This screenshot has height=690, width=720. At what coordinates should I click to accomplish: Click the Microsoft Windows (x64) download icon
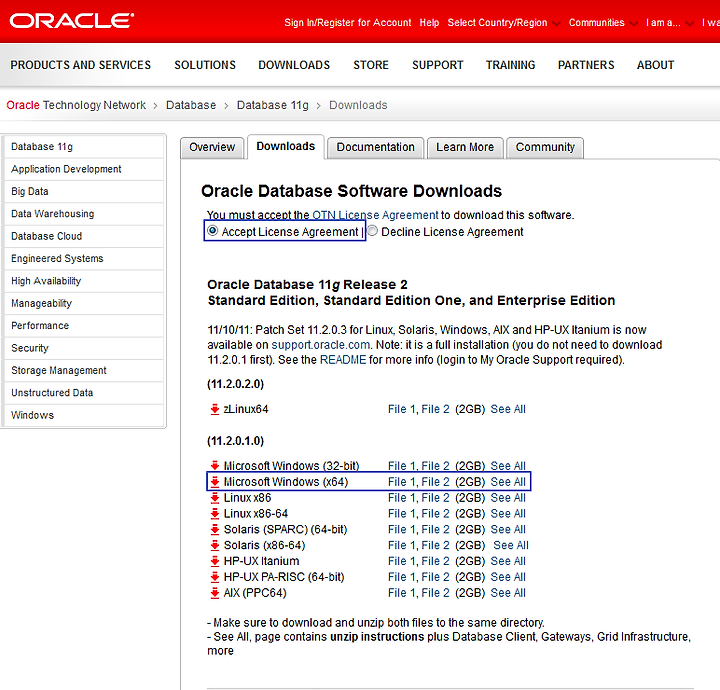tap(214, 482)
